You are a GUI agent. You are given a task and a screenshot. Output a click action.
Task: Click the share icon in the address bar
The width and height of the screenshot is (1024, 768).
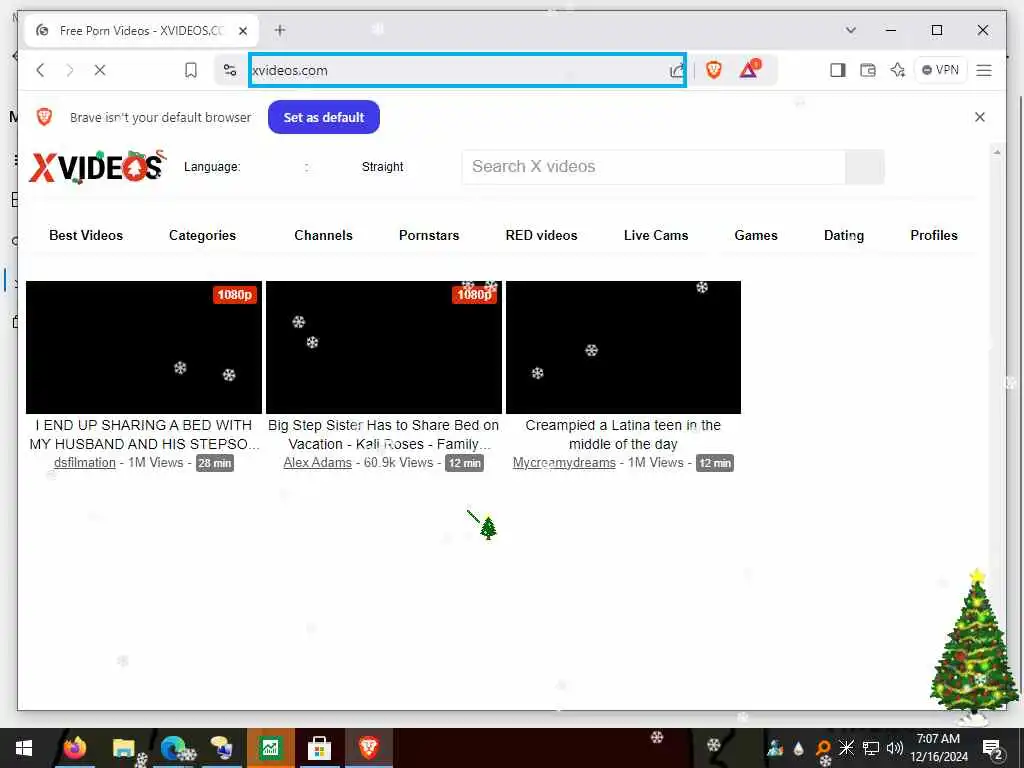point(677,71)
